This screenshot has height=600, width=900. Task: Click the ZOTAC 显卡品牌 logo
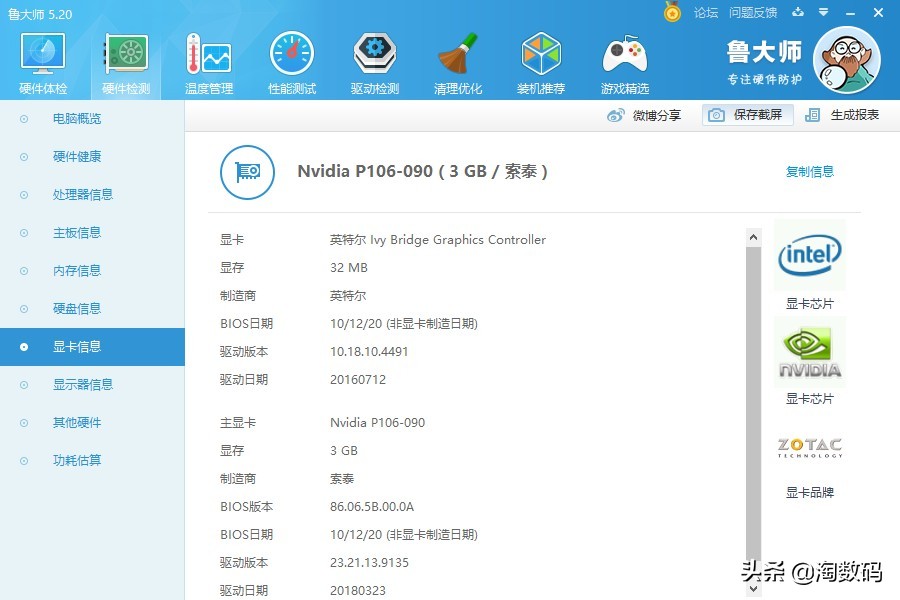tap(809, 448)
